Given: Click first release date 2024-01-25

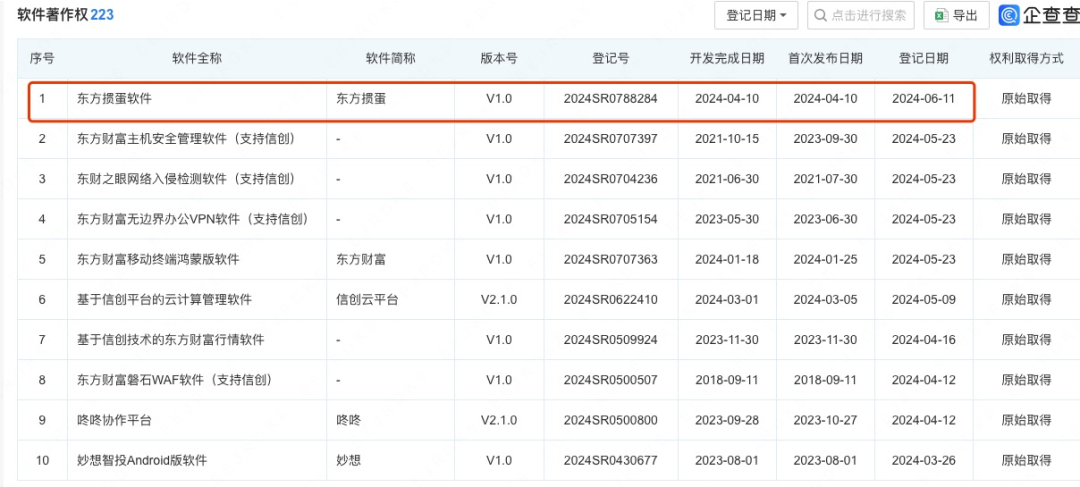Looking at the screenshot, I should [825, 260].
